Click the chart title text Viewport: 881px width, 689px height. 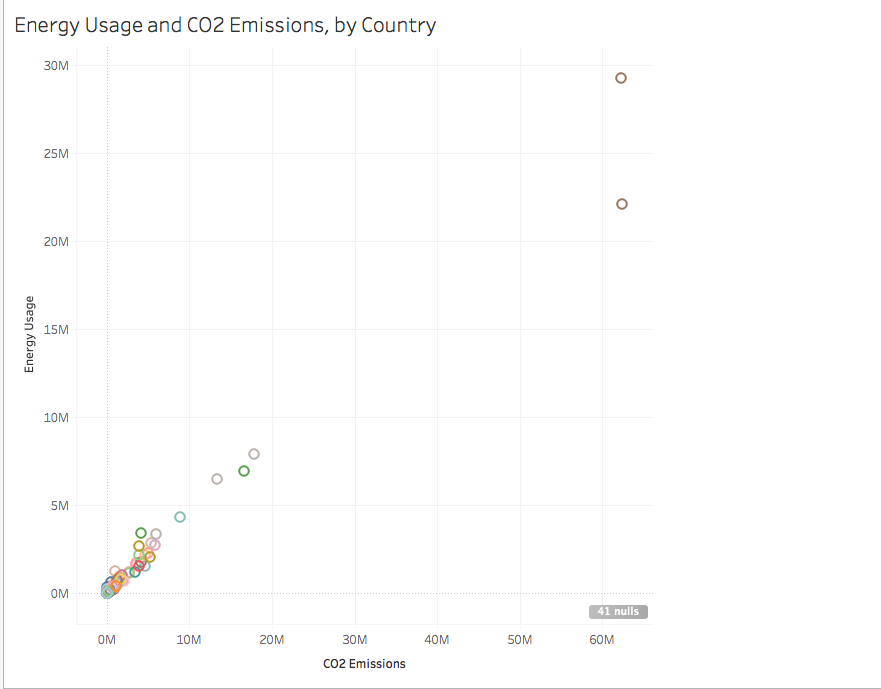[x=225, y=25]
